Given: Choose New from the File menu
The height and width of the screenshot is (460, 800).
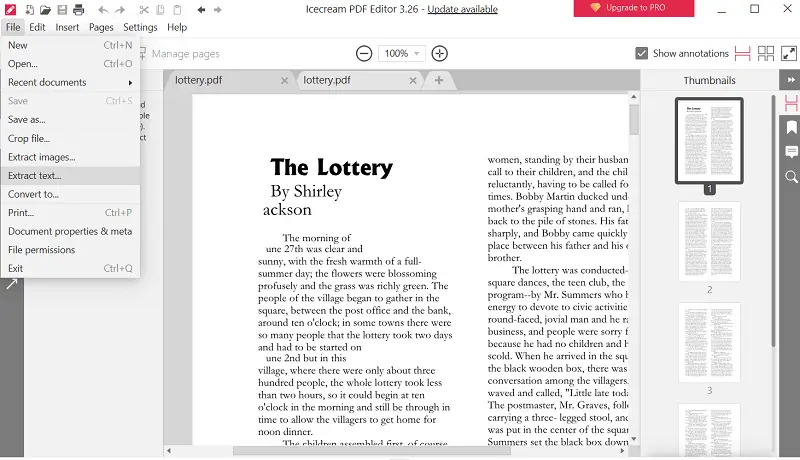Looking at the screenshot, I should (x=70, y=45).
